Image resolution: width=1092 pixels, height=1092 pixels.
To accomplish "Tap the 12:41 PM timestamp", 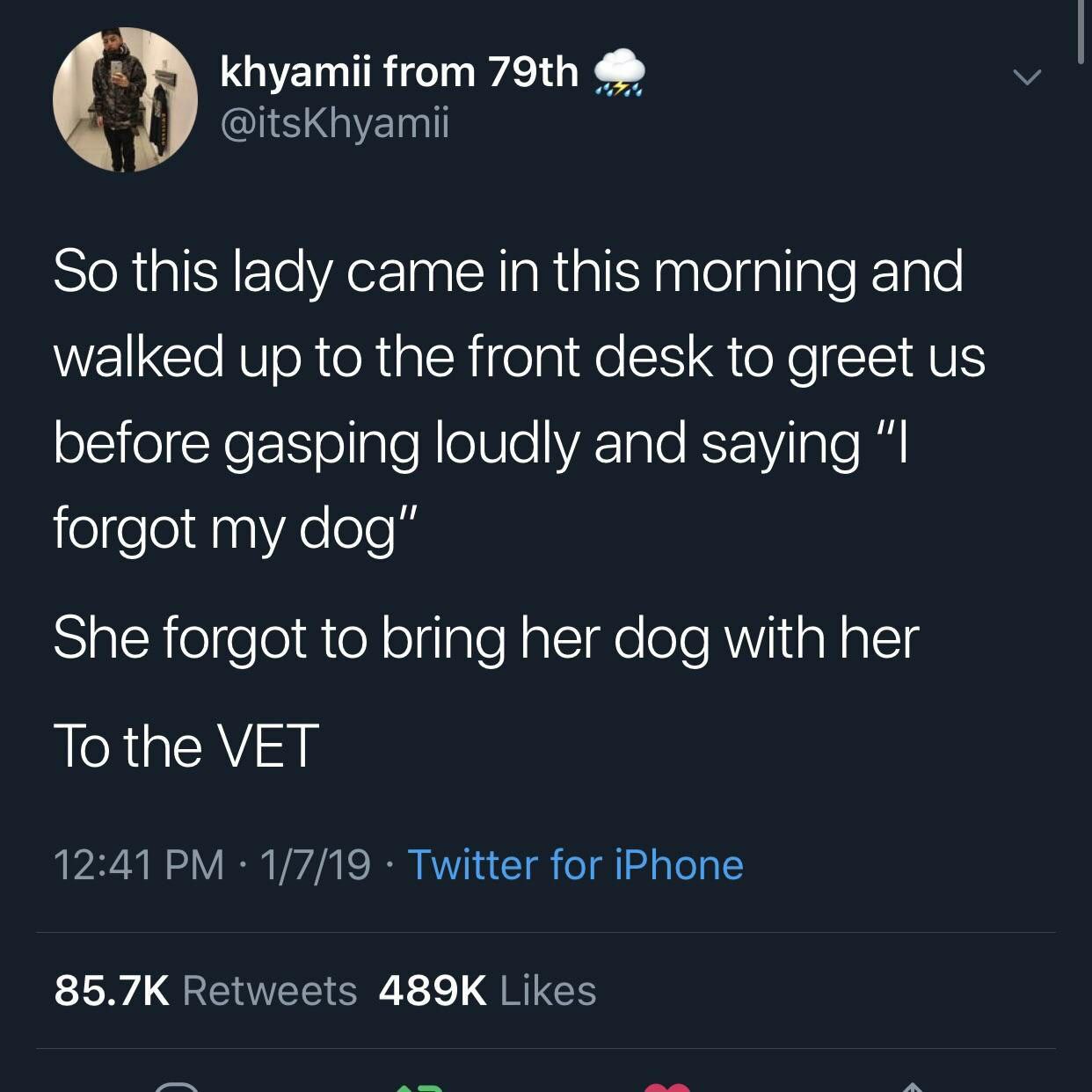I will [140, 864].
